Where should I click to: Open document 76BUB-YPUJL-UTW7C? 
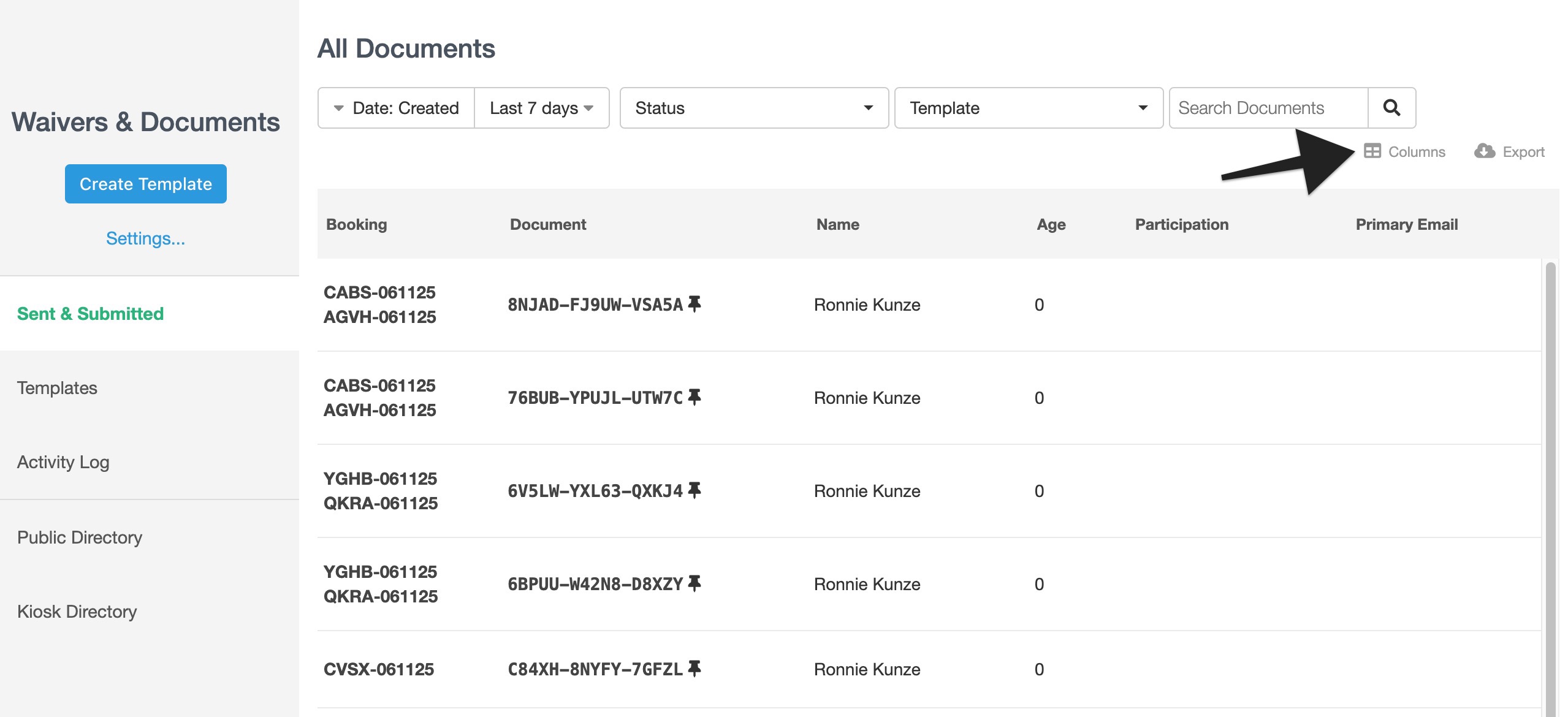click(x=595, y=398)
